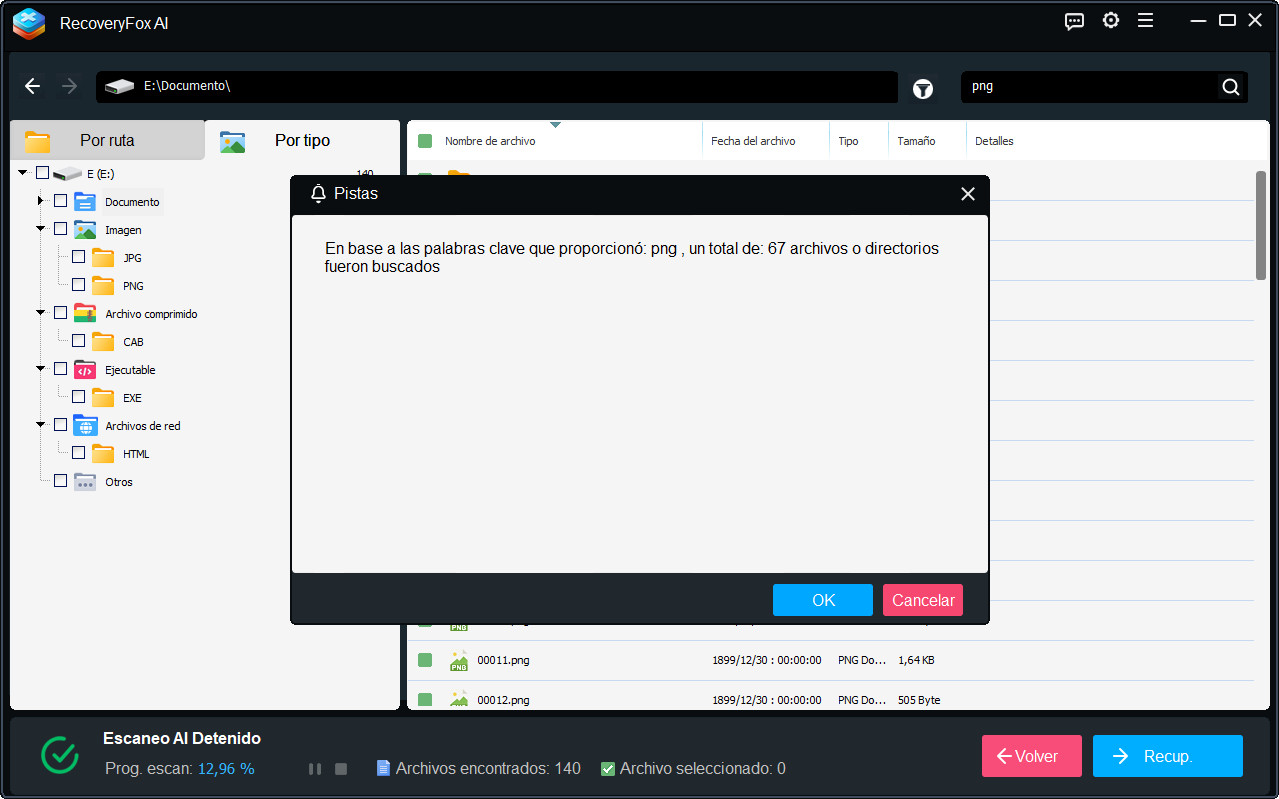
Task: Open the hamburger menu in title bar
Action: 1145,20
